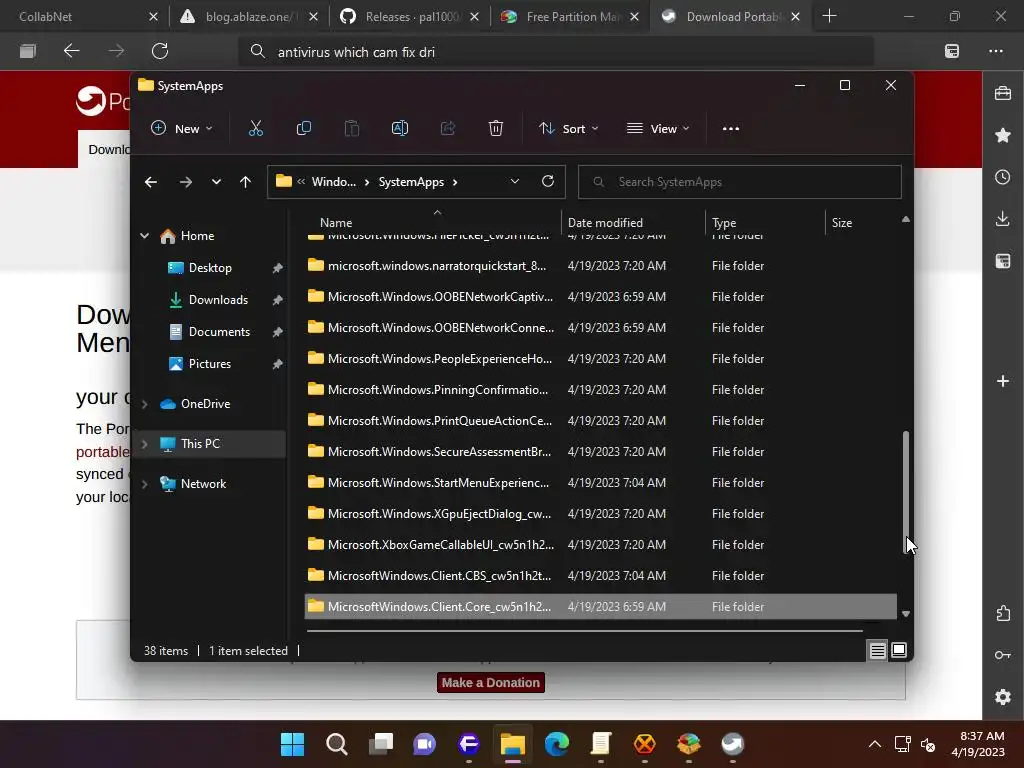The height and width of the screenshot is (768, 1024).
Task: Expand the OneDrive tree node
Action: (144, 404)
